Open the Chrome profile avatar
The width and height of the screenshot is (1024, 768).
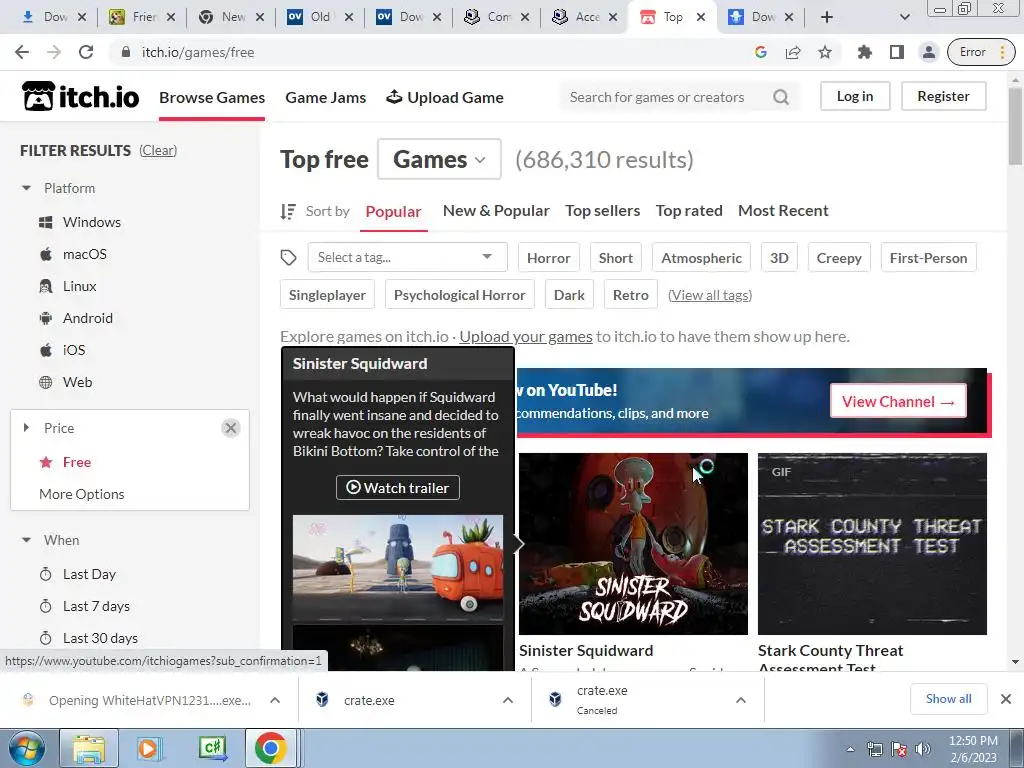click(x=928, y=52)
